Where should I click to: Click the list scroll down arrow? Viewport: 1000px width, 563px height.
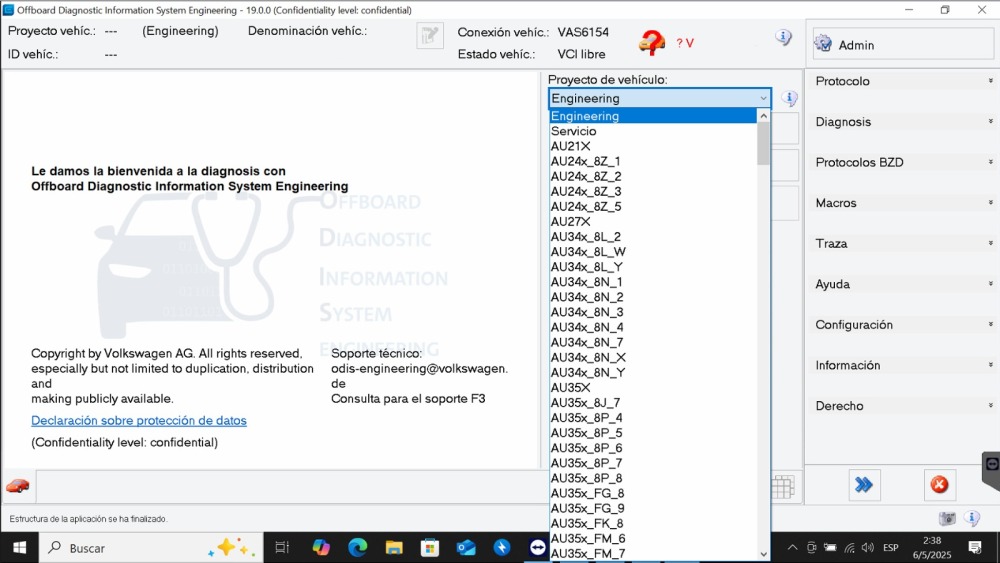(x=763, y=554)
